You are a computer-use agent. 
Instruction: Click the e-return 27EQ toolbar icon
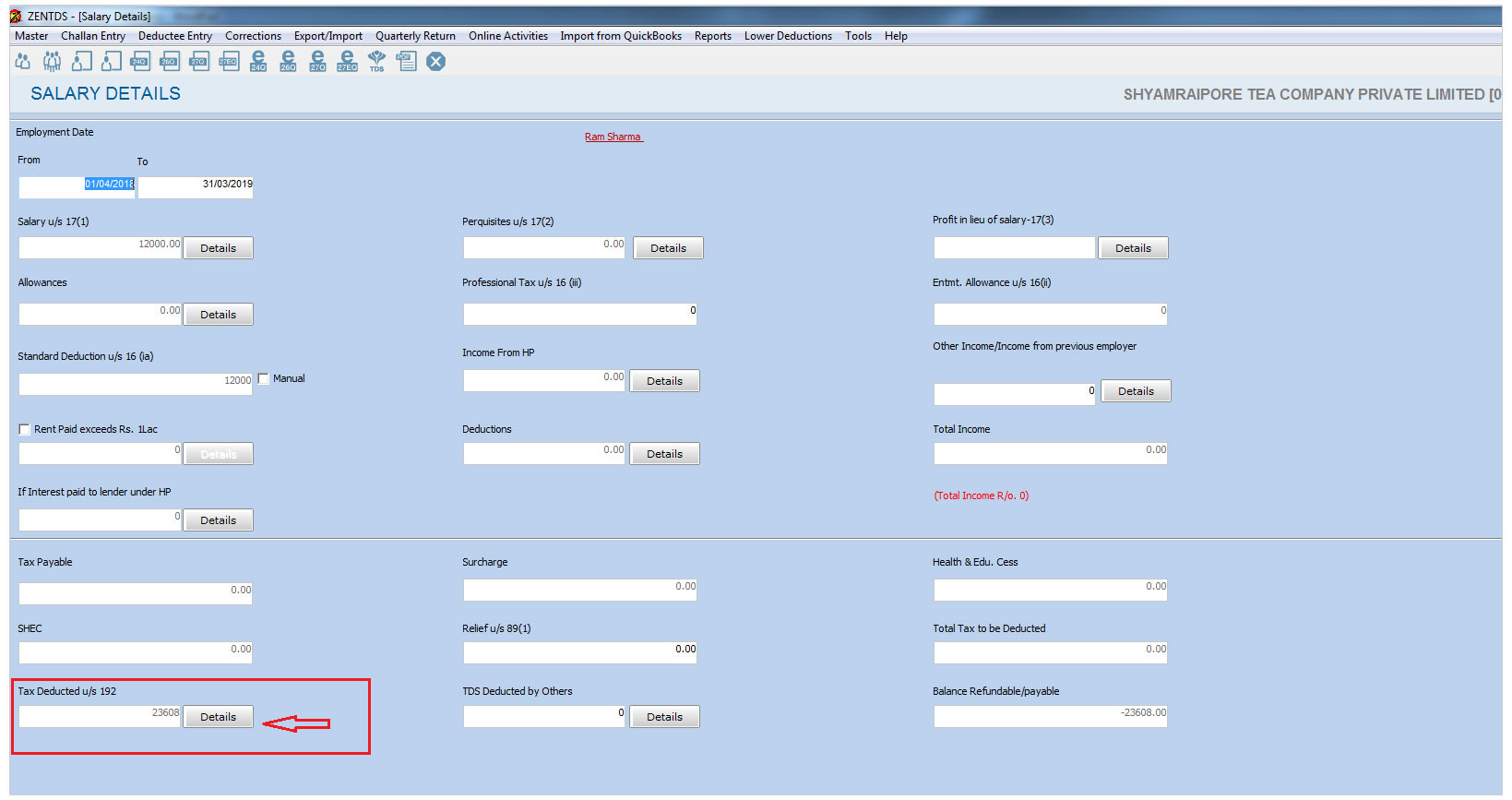coord(347,61)
